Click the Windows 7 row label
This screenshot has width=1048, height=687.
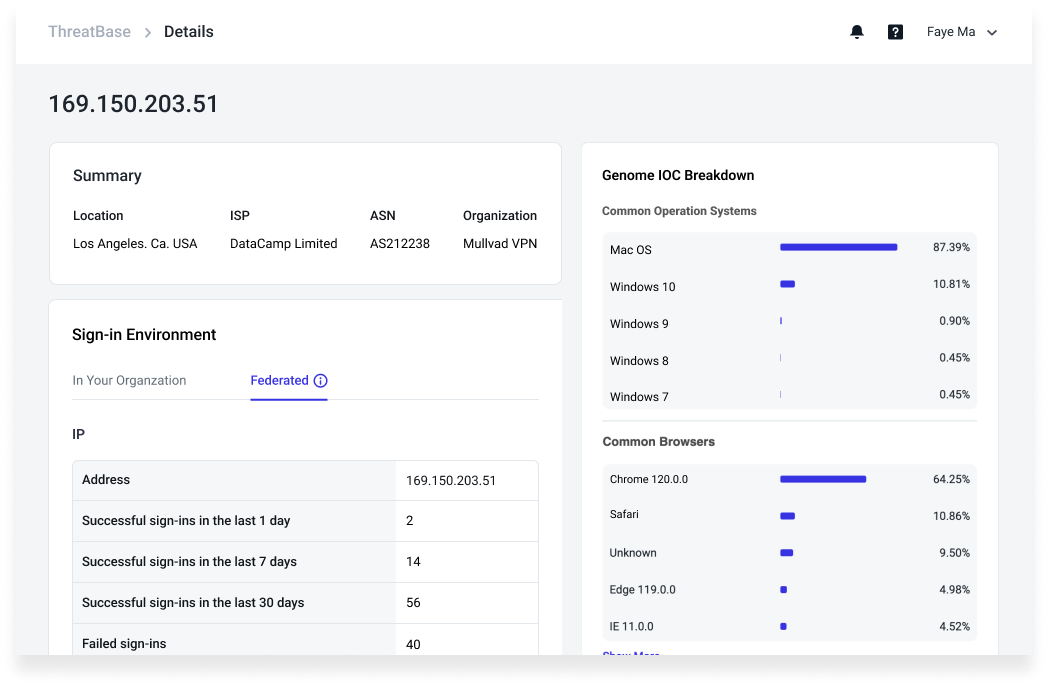[x=639, y=396]
